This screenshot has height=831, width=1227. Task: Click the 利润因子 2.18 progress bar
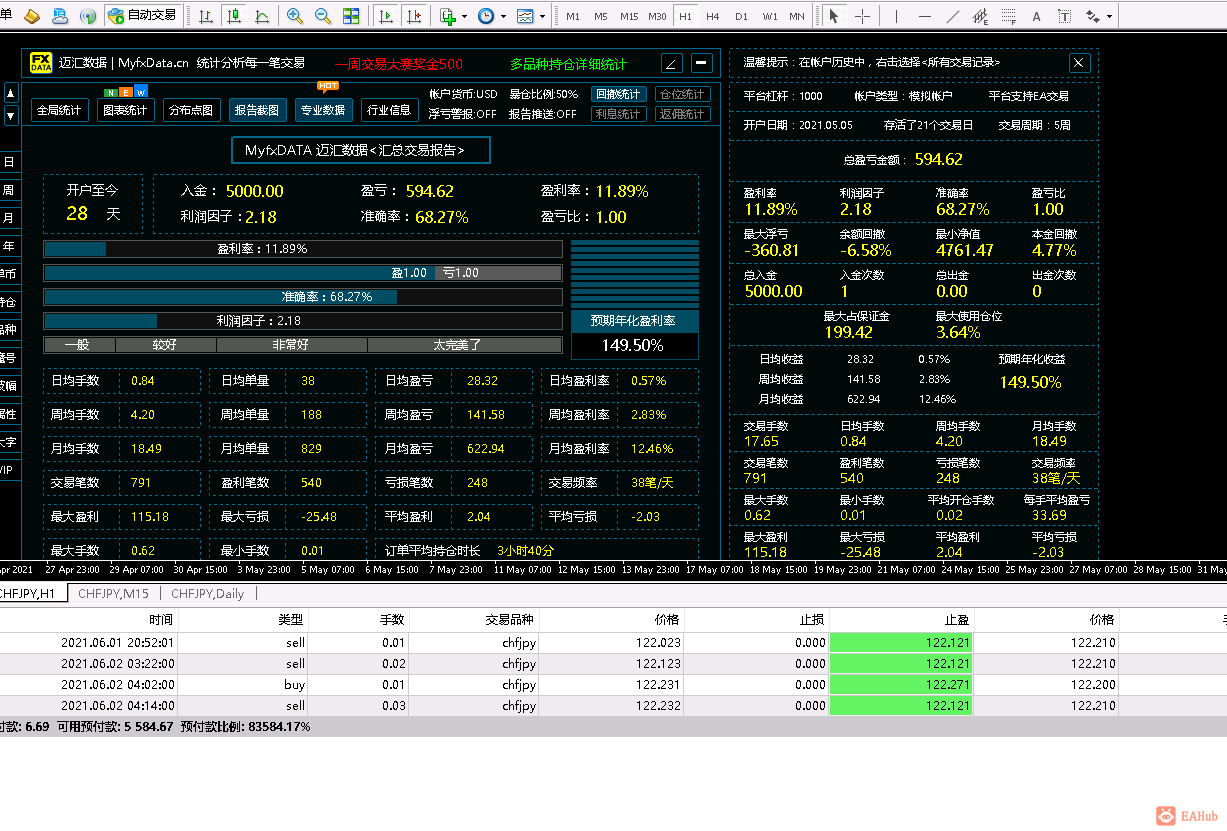click(x=303, y=321)
